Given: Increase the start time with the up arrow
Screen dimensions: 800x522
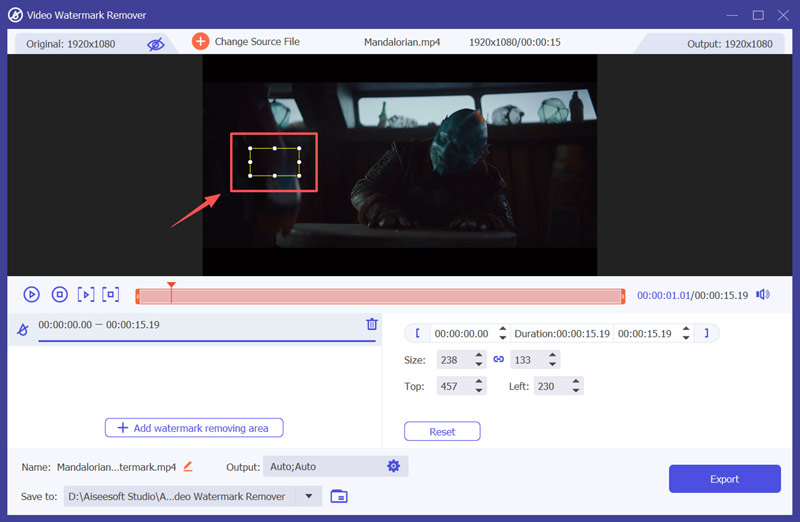Looking at the screenshot, I should coord(503,329).
